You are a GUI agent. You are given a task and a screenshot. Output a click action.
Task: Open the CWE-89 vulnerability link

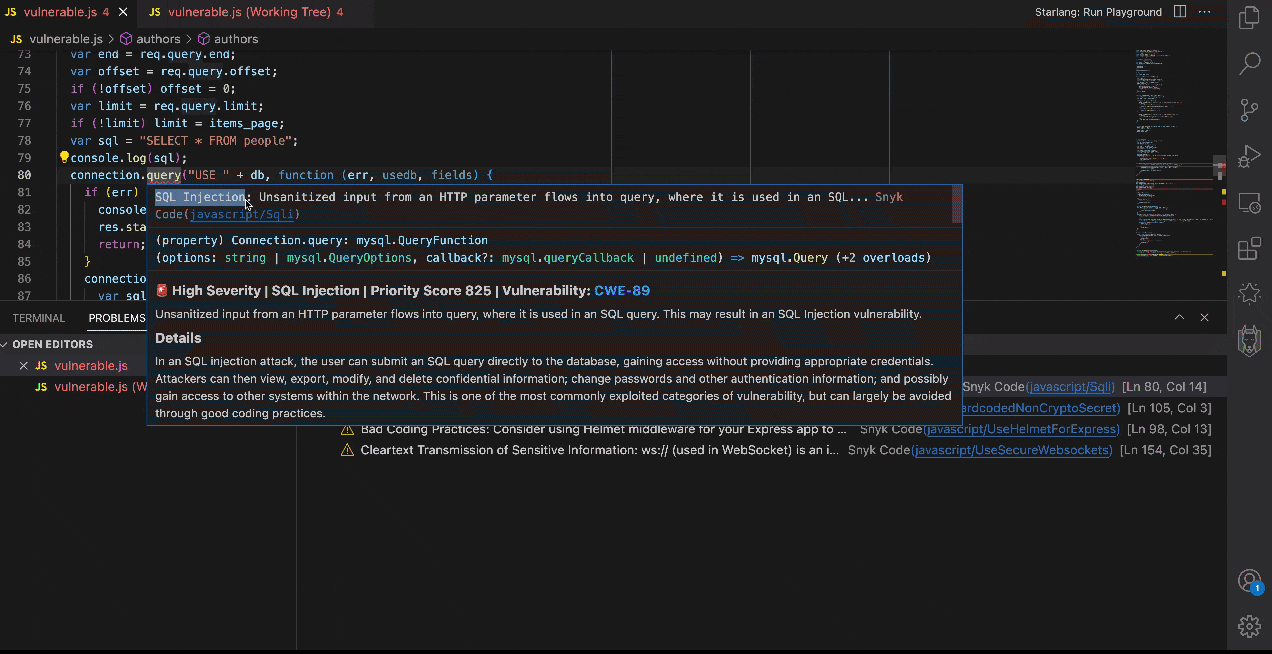pos(622,290)
